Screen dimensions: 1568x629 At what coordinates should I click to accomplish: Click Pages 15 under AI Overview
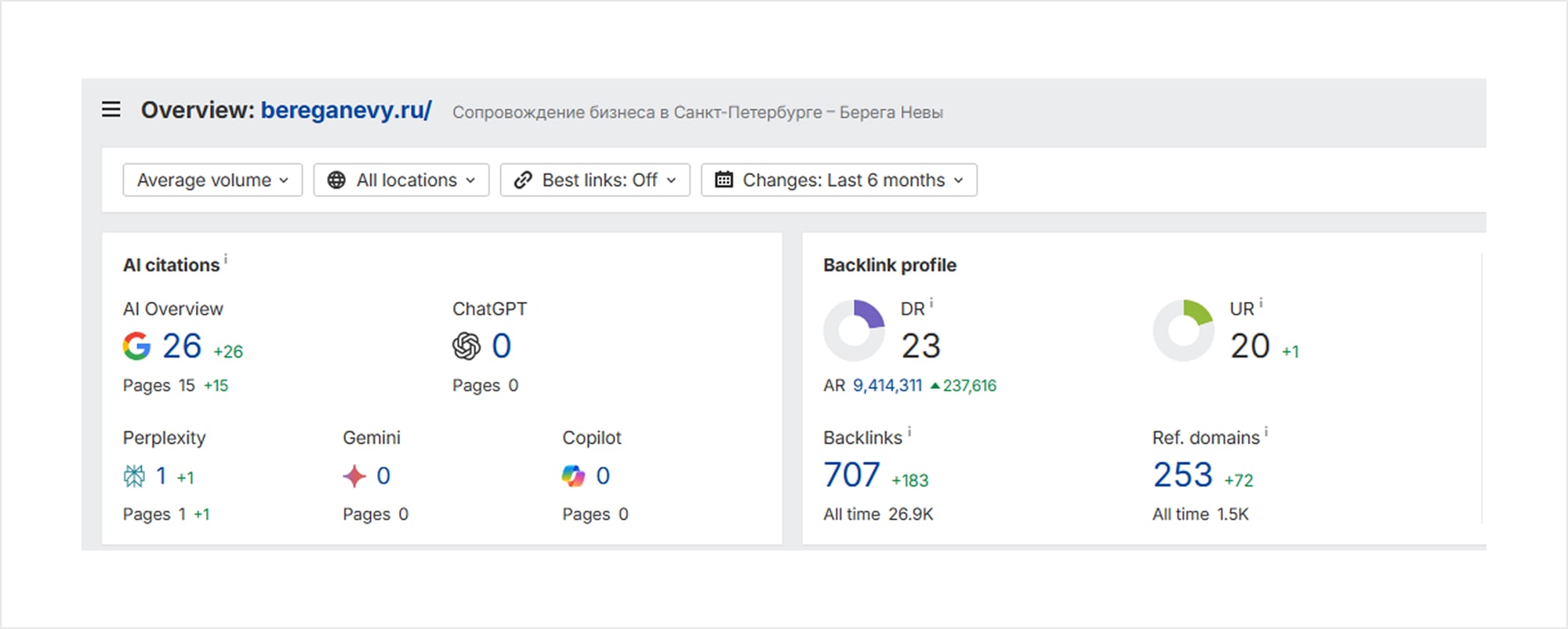coord(159,386)
